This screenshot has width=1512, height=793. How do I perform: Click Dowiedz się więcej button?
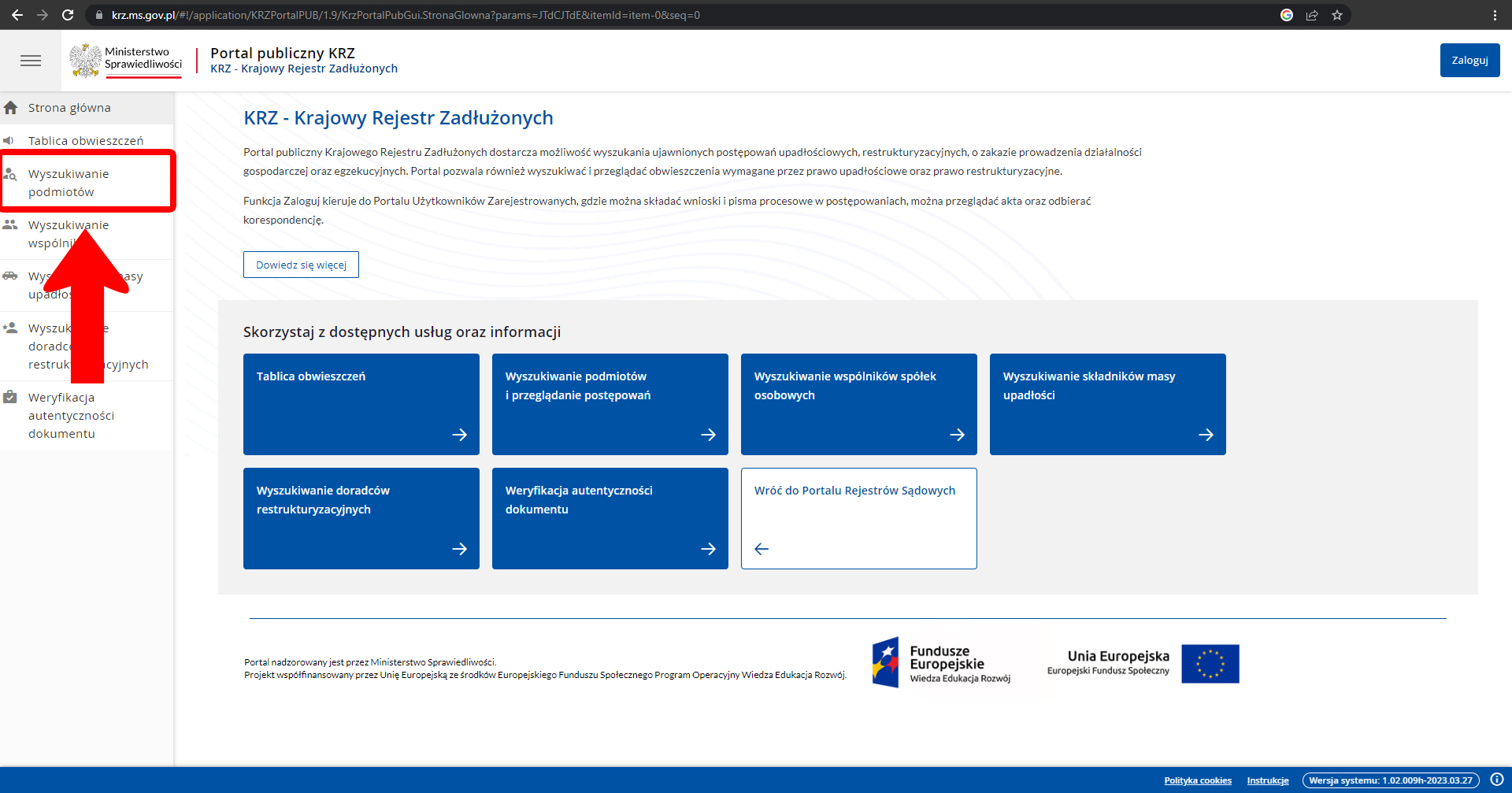coord(301,265)
